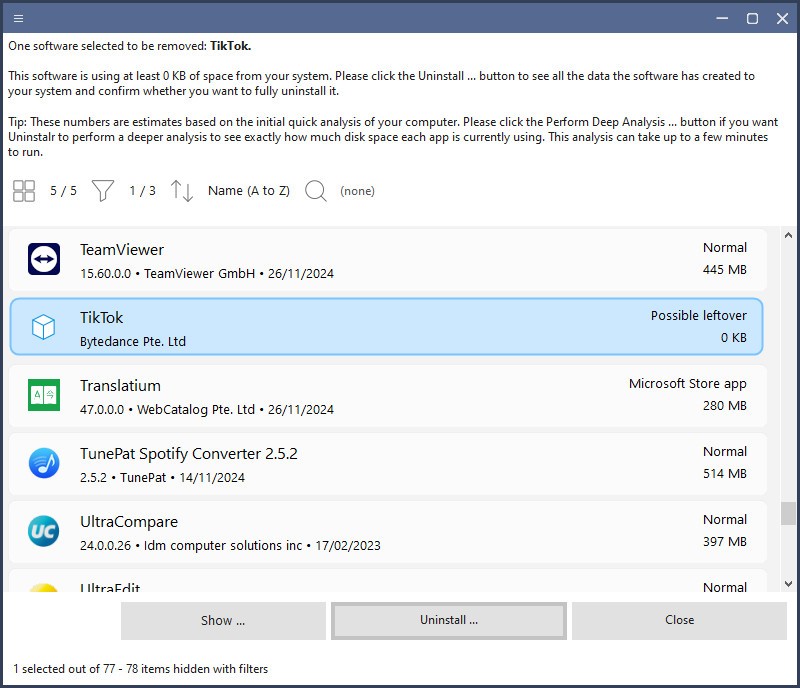800x688 pixels.
Task: Click the TunePat Spotify Converter icon
Action: 44,463
